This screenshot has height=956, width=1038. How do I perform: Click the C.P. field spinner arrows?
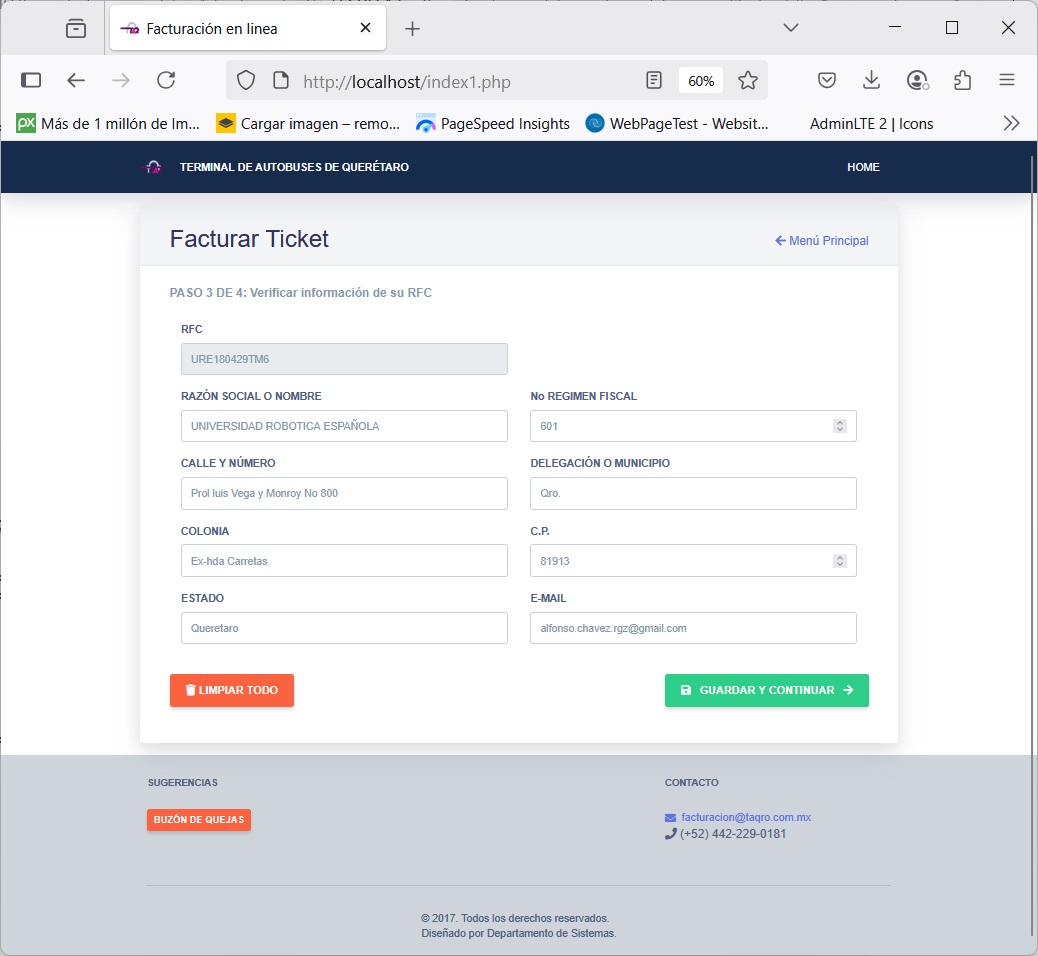click(840, 561)
